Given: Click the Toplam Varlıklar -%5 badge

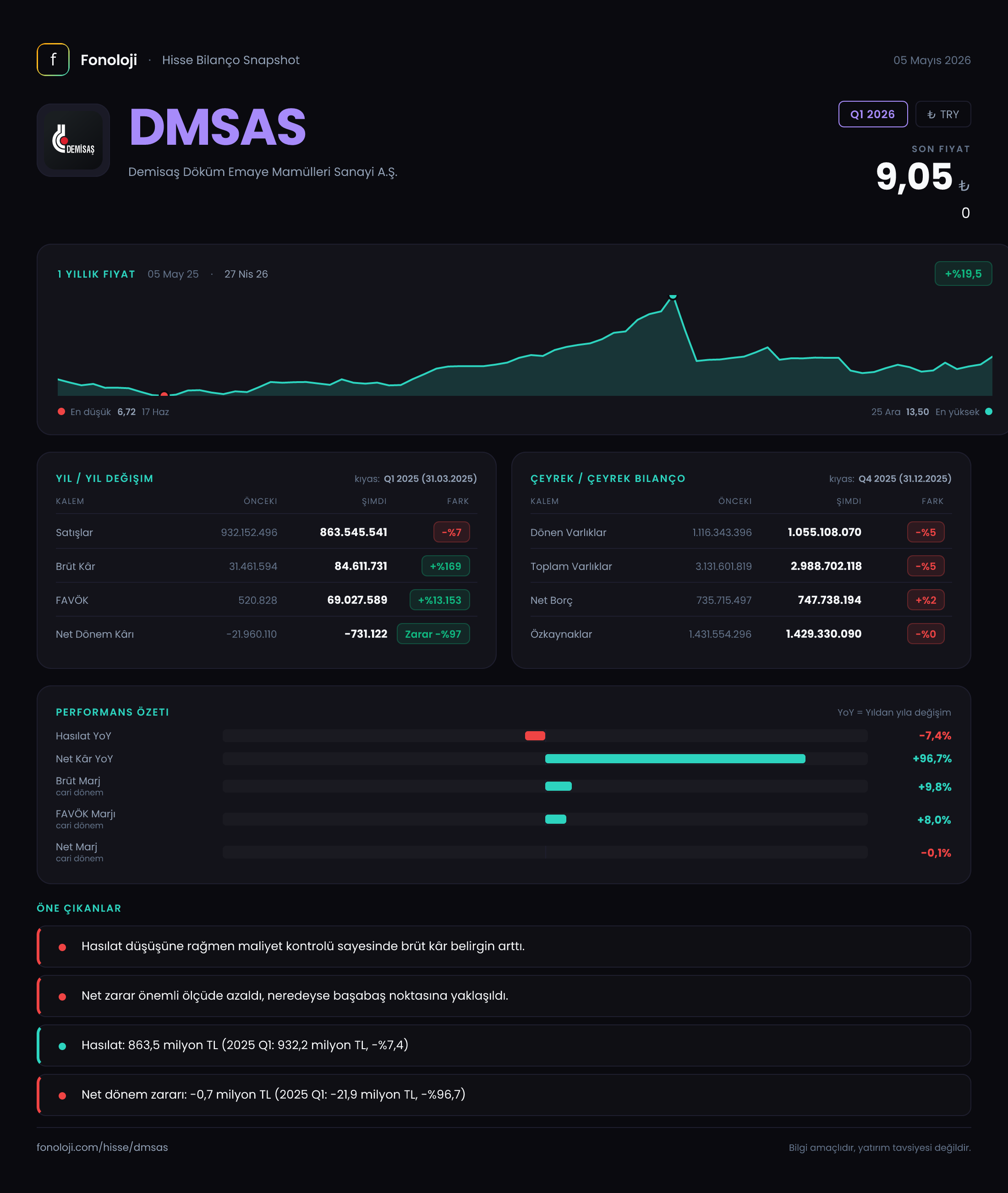Looking at the screenshot, I should (x=926, y=566).
